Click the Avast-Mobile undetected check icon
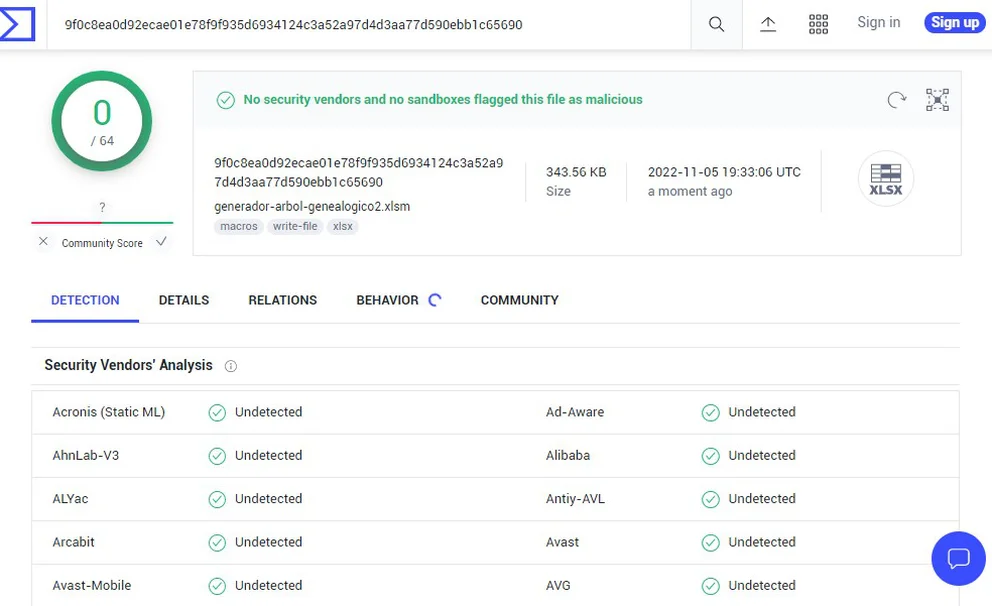Viewport: 992px width, 606px height. coord(217,586)
